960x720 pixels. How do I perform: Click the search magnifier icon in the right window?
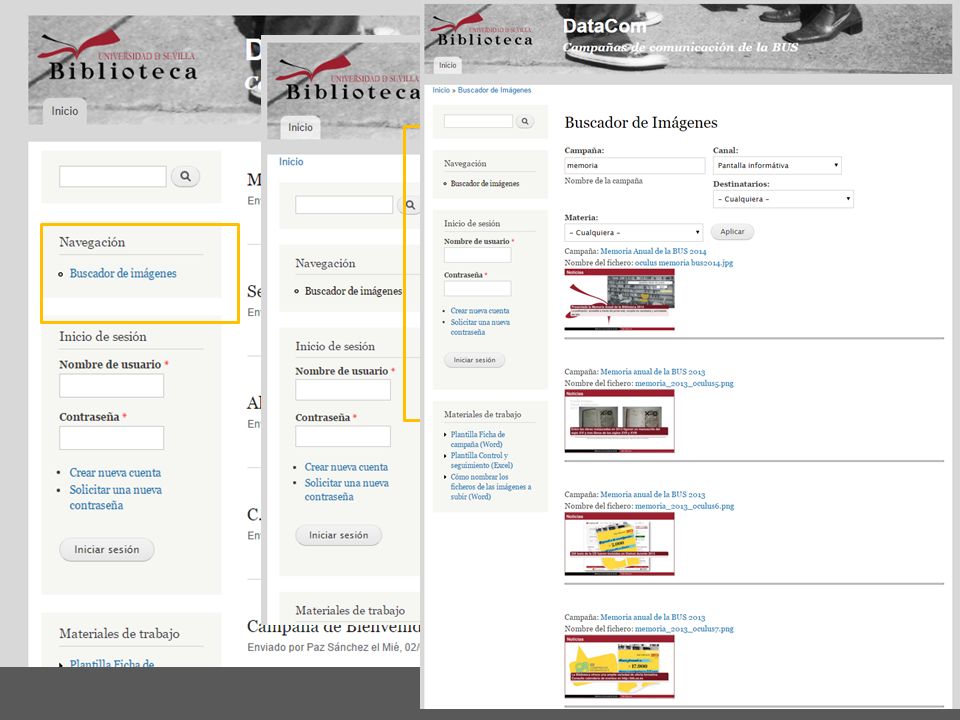pos(525,121)
